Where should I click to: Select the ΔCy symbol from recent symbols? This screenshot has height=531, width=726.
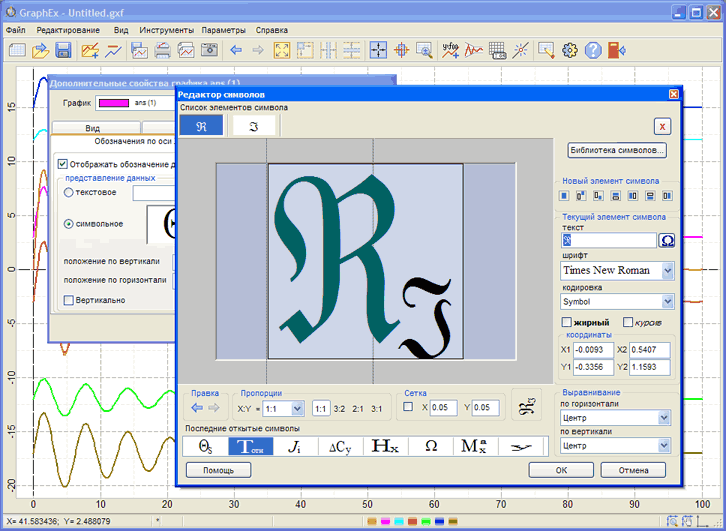pyautogui.click(x=340, y=446)
